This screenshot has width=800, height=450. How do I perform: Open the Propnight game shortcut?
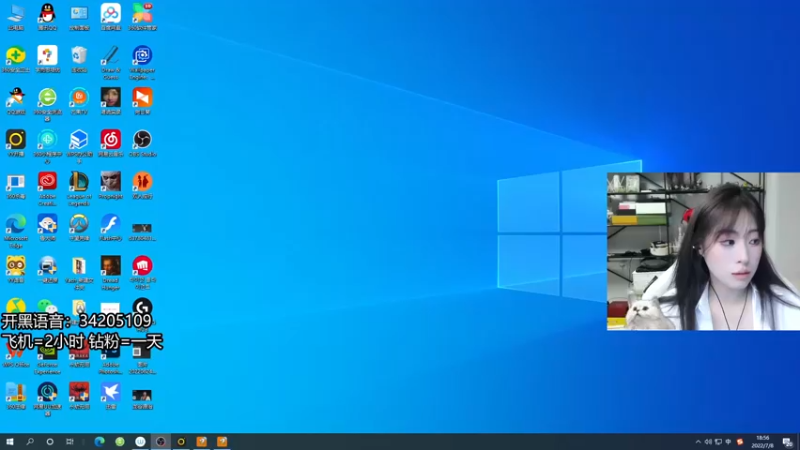pos(111,185)
